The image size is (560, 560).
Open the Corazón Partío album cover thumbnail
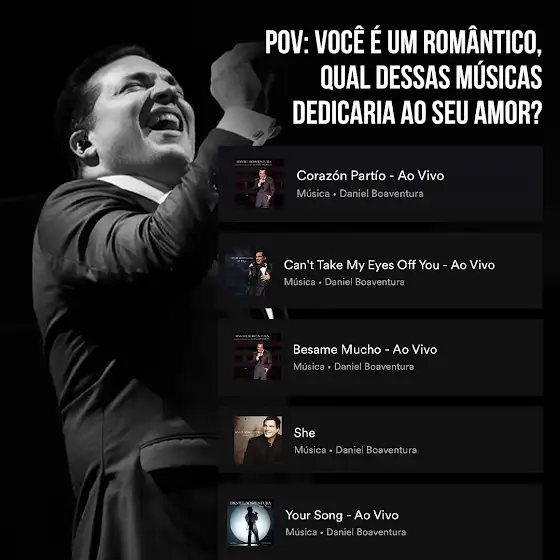pos(259,184)
